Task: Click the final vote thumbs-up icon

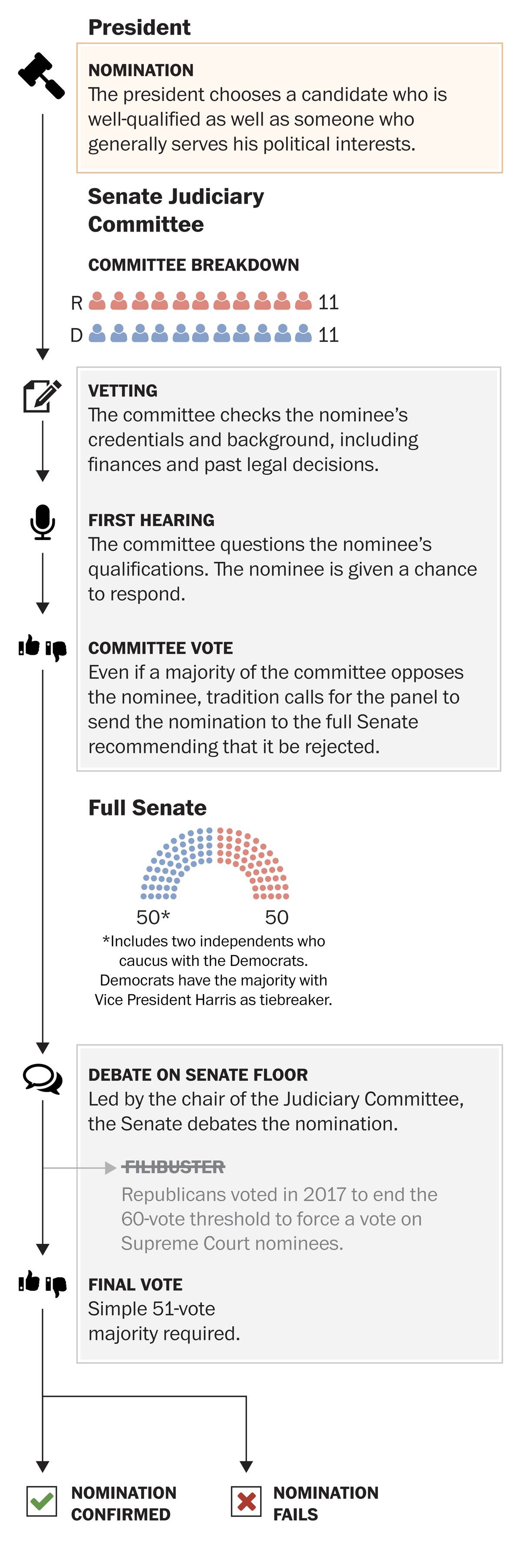Action: coord(29,1281)
